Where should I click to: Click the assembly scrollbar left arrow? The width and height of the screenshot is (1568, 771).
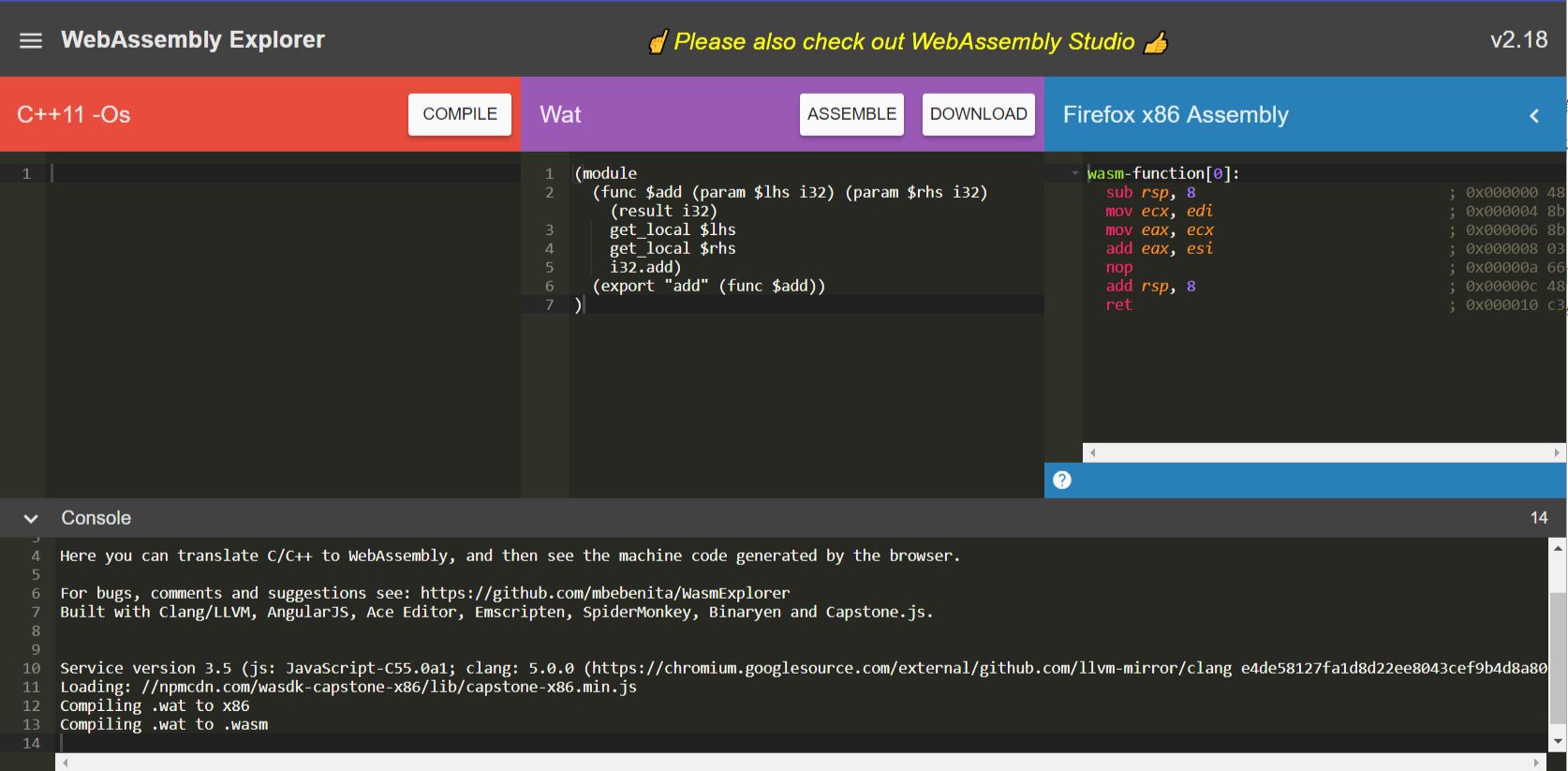1092,452
